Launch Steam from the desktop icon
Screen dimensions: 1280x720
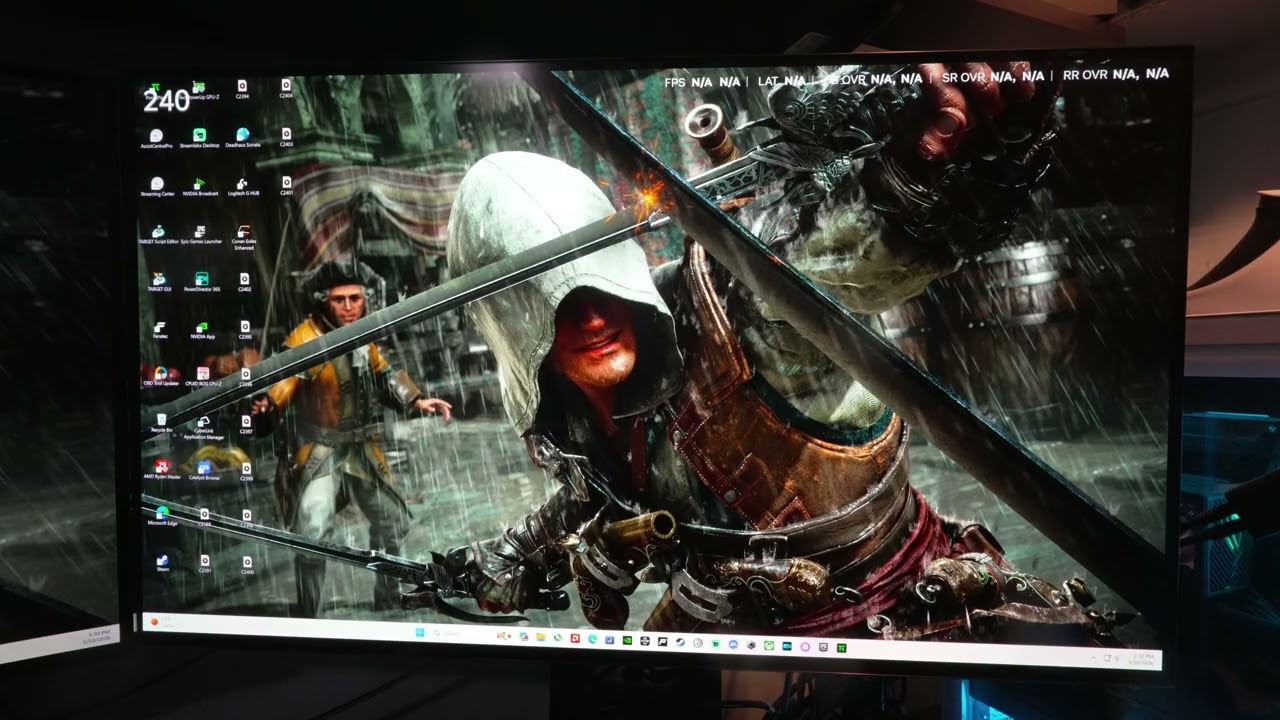(162, 564)
